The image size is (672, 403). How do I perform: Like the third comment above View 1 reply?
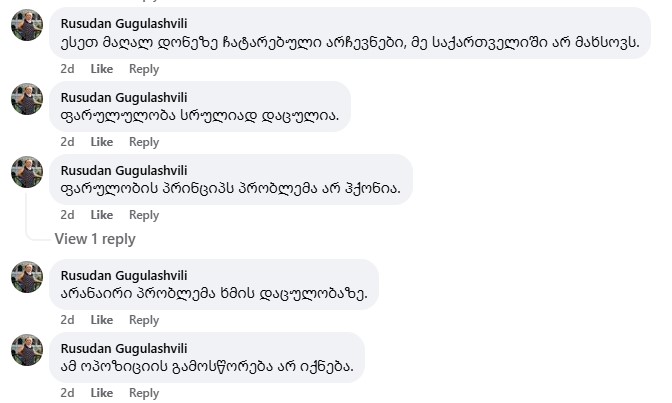click(102, 215)
